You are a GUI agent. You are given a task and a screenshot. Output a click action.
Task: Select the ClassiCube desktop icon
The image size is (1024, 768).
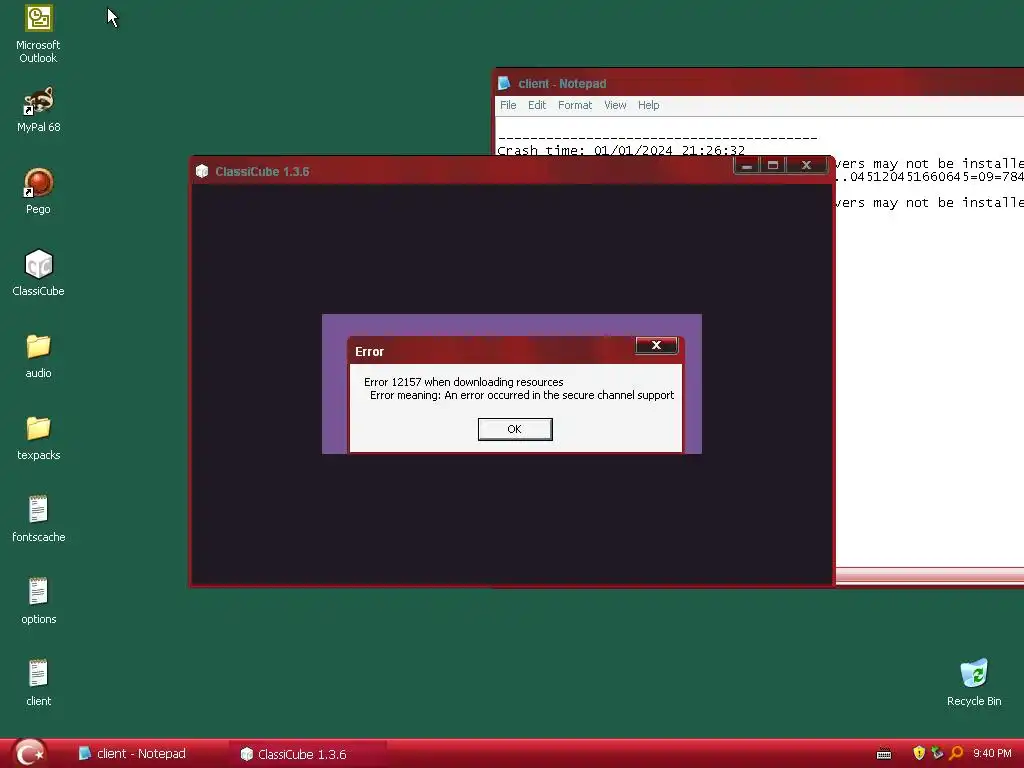pyautogui.click(x=39, y=273)
